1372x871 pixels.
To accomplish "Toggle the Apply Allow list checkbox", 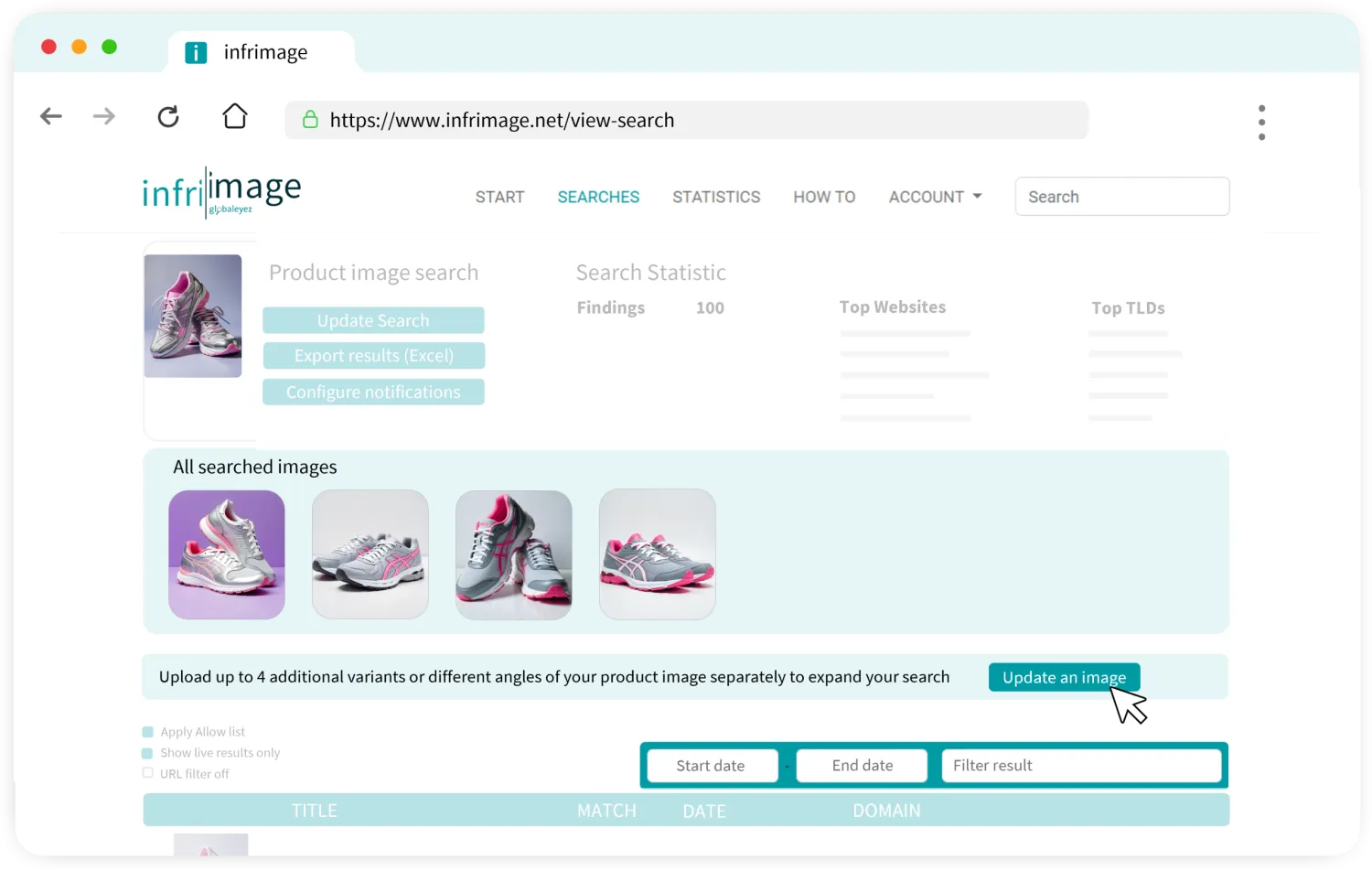I will click(148, 732).
